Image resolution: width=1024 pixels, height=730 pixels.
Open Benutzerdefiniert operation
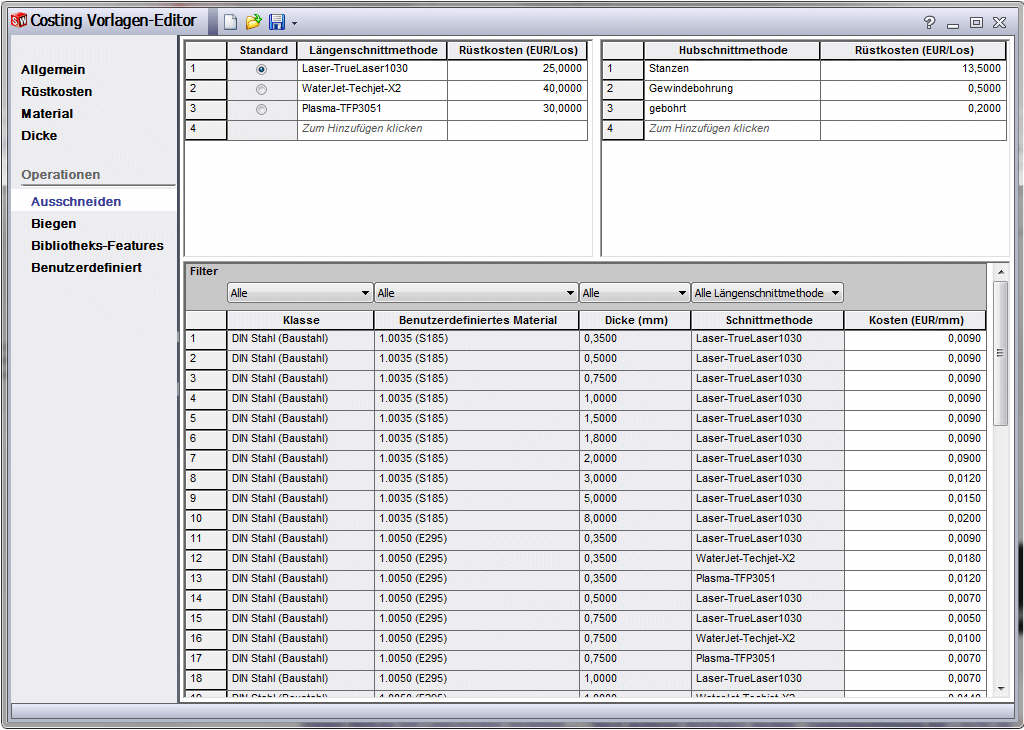tap(86, 268)
